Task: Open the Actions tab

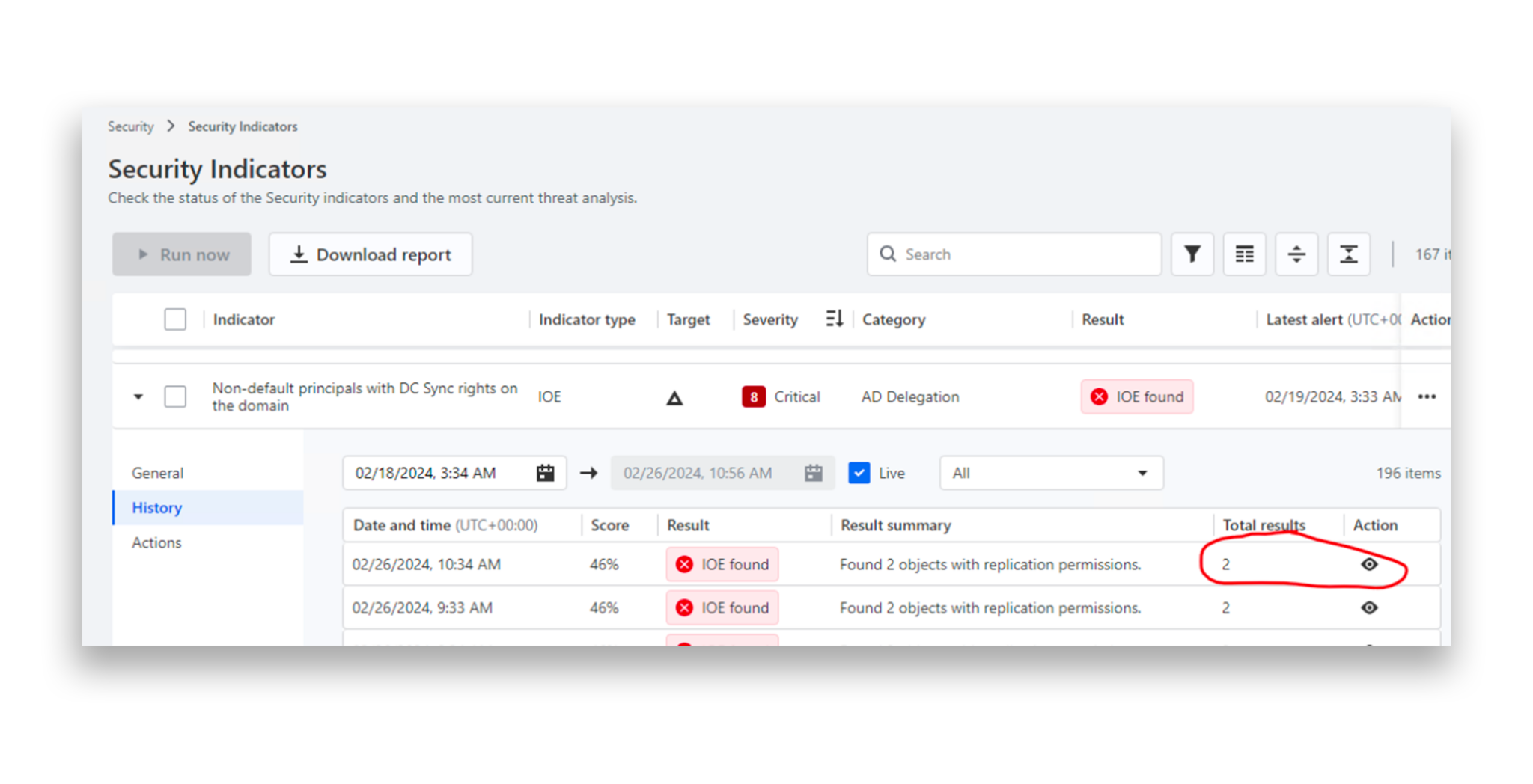Action: click(x=156, y=542)
